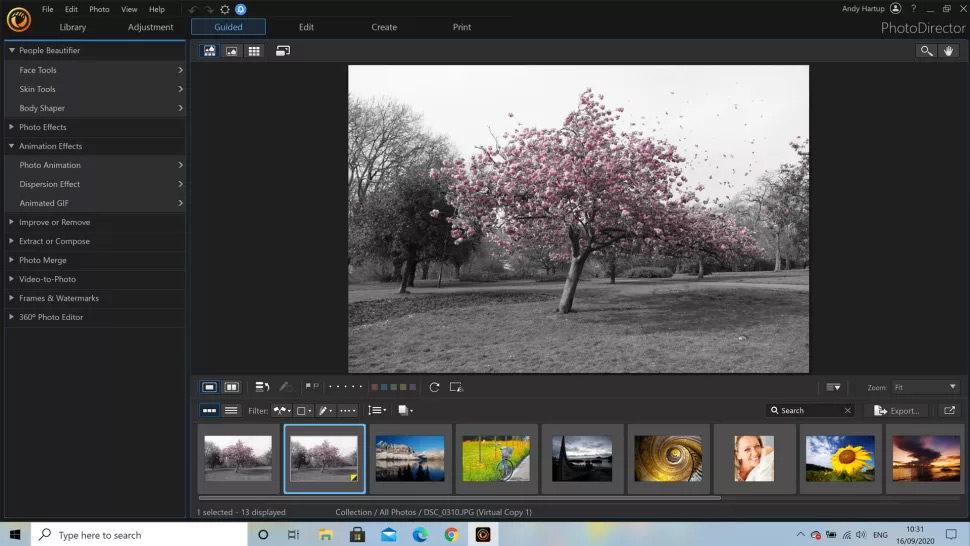Screen dimensions: 970x546
Task: Click the history undo list icon
Action: coord(262,387)
